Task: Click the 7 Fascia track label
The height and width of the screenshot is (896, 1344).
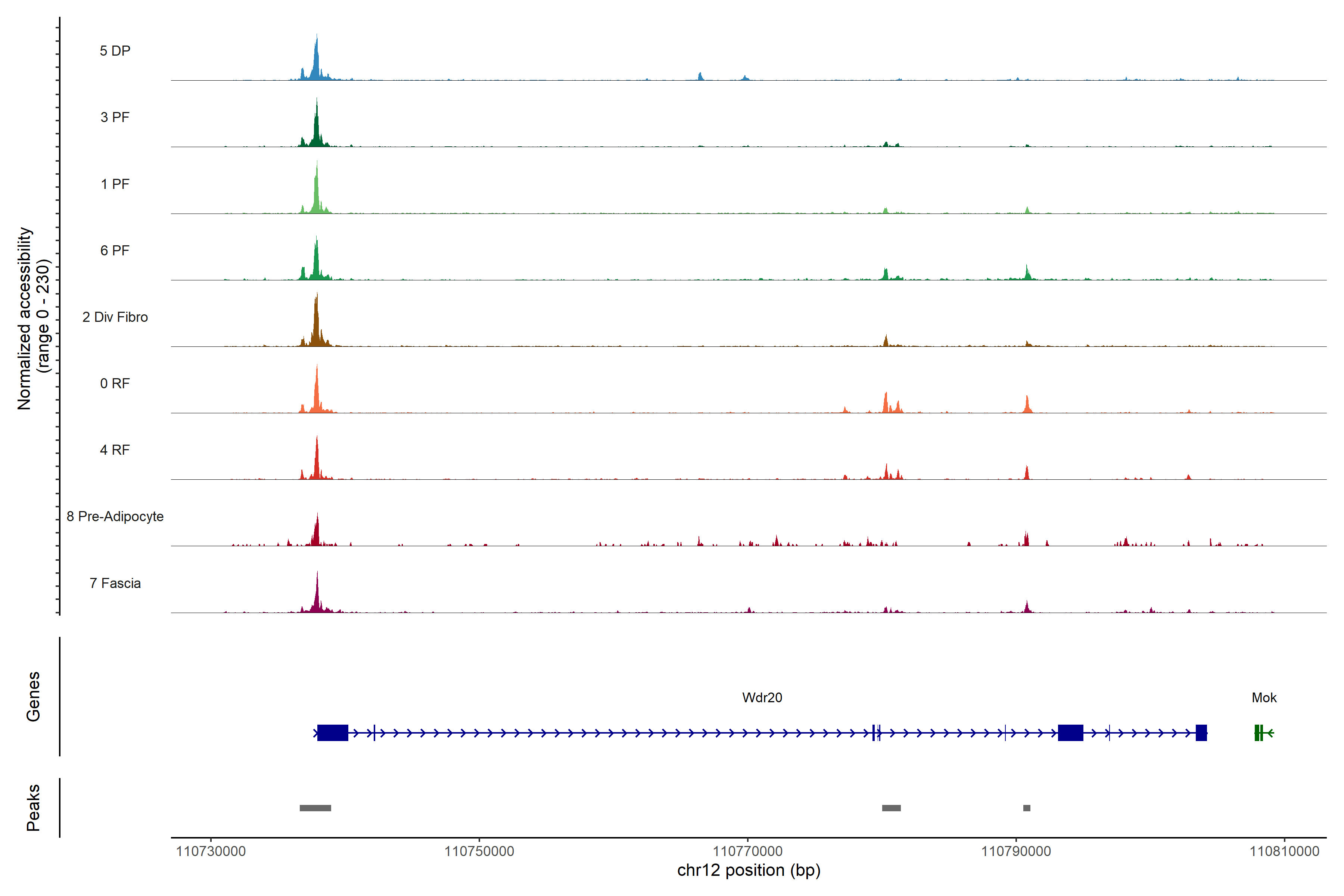Action: click(115, 584)
